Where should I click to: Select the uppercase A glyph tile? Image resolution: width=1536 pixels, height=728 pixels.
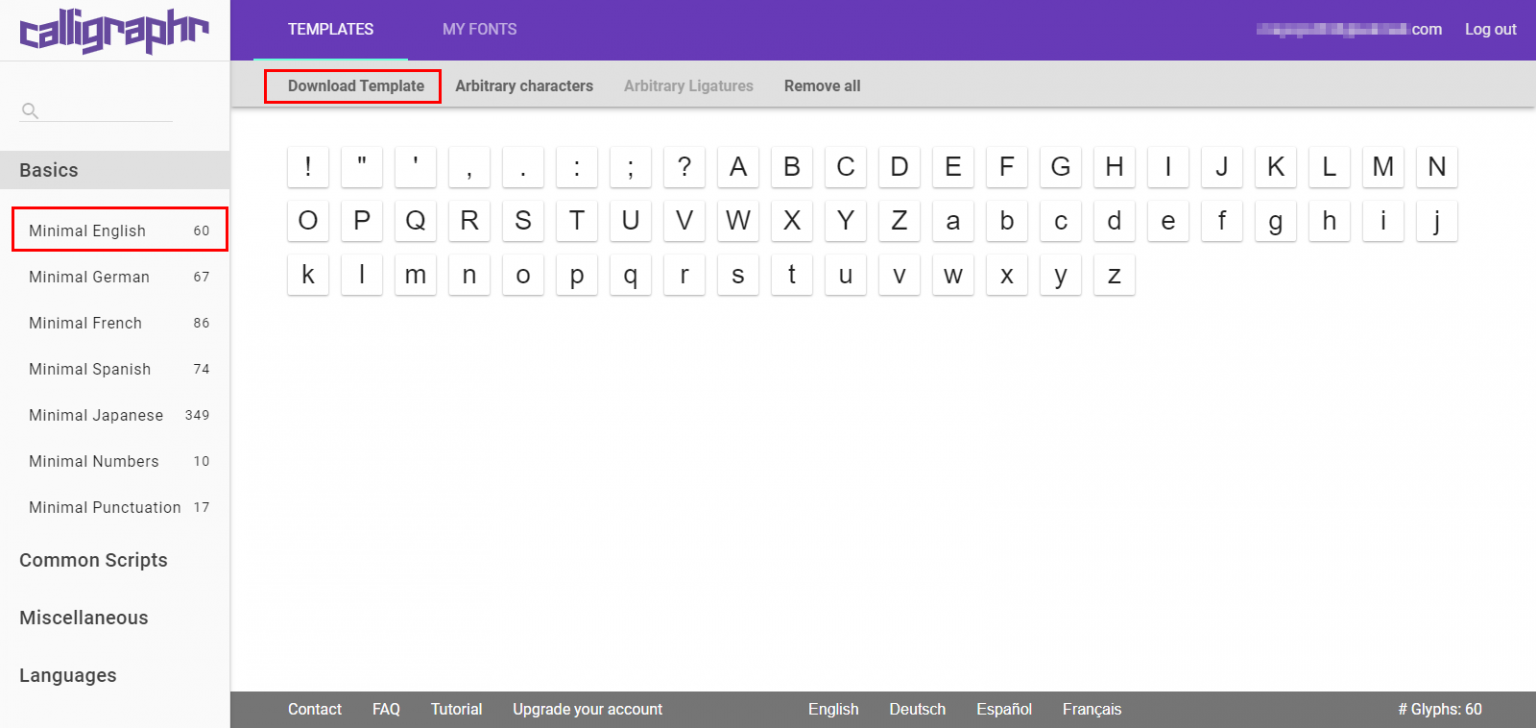(x=738, y=167)
